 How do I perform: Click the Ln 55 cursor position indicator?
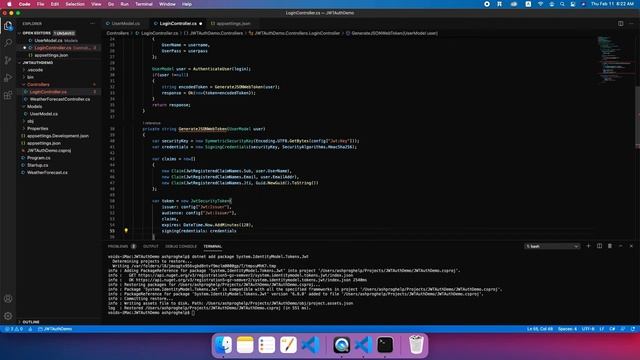click(x=540, y=329)
